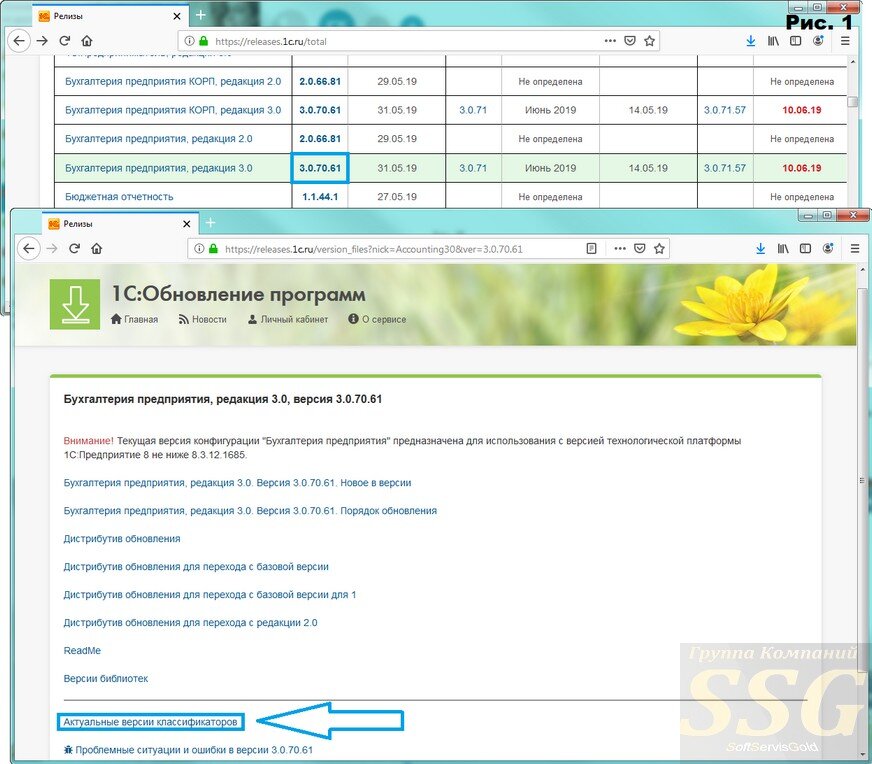The image size is (872, 764).
Task: Open page actions dots in rear window
Action: point(610,41)
